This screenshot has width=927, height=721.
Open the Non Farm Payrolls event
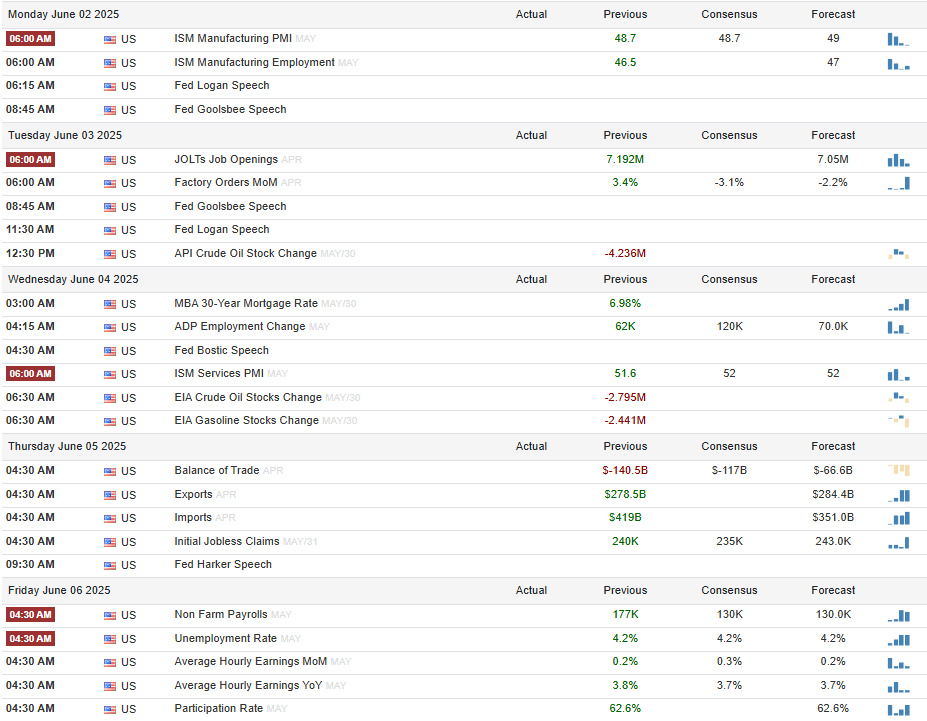pyautogui.click(x=221, y=615)
